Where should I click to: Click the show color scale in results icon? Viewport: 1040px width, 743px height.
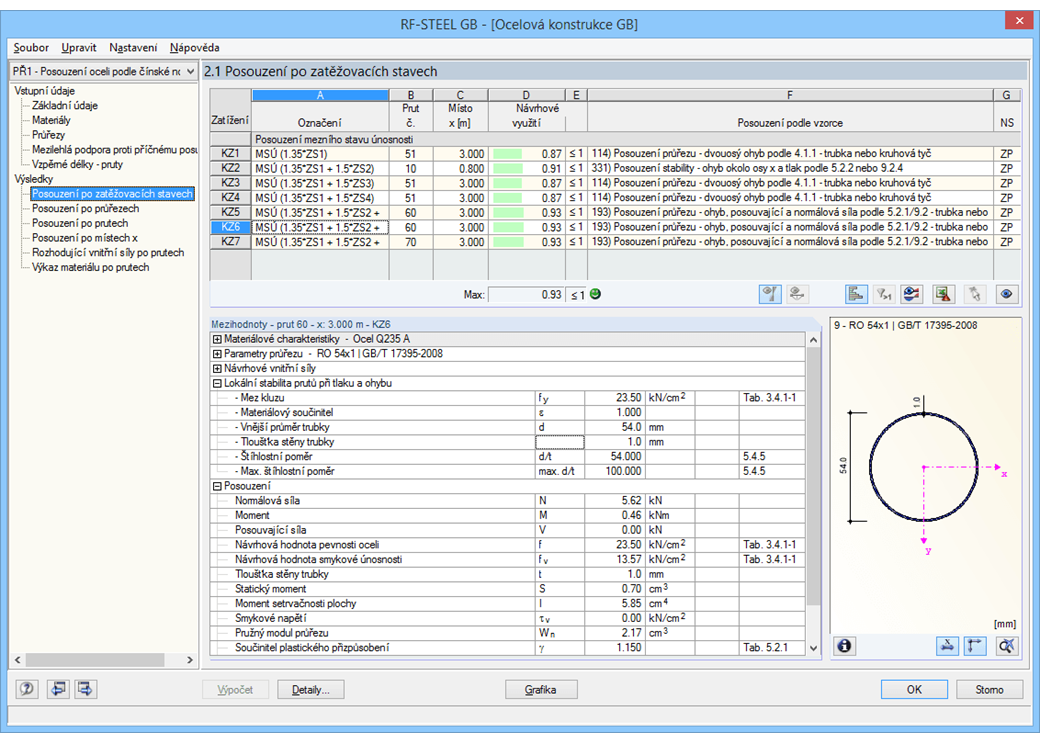pyautogui.click(x=912, y=295)
